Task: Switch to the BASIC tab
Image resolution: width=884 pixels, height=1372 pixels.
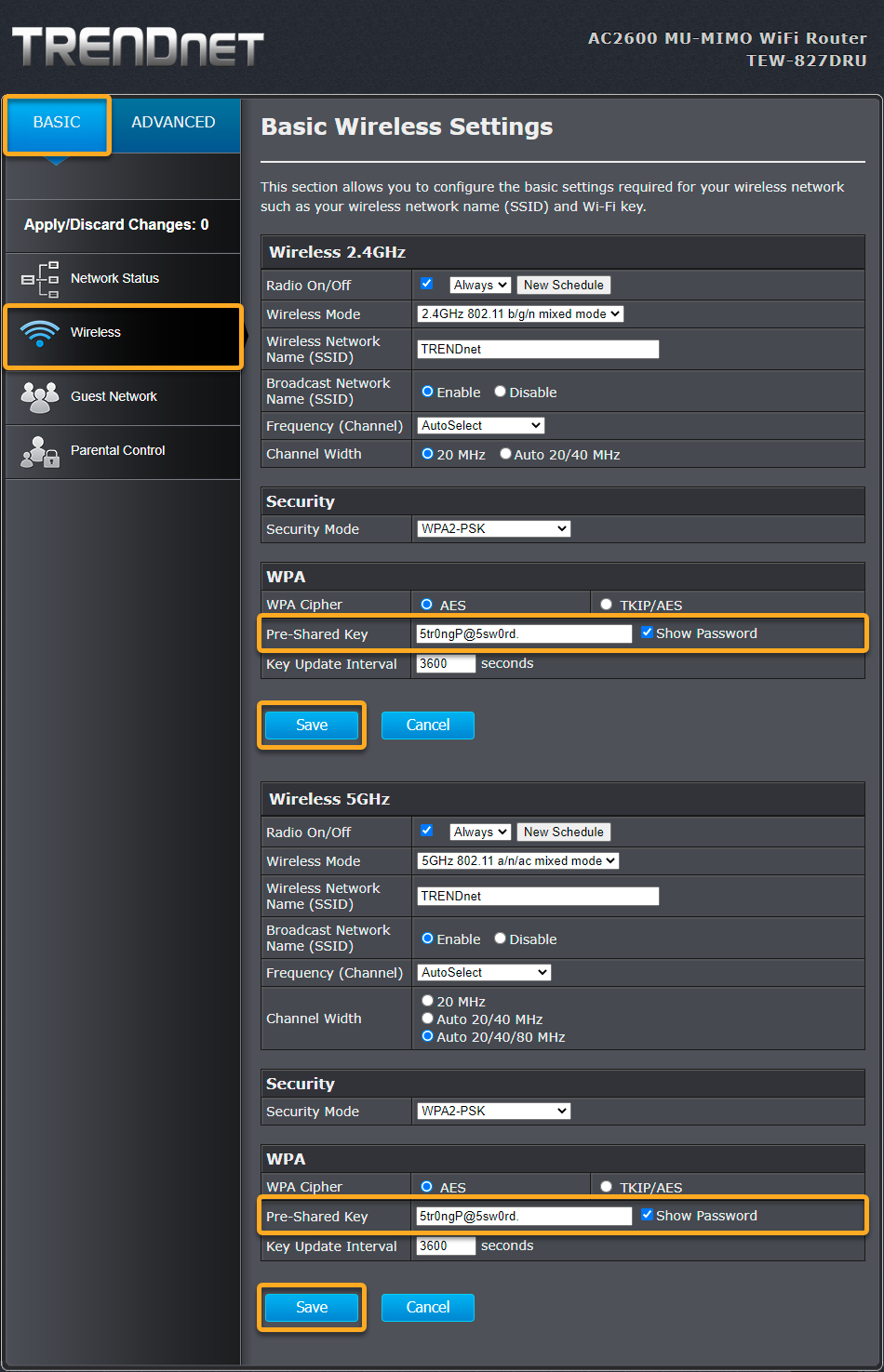Action: click(57, 123)
